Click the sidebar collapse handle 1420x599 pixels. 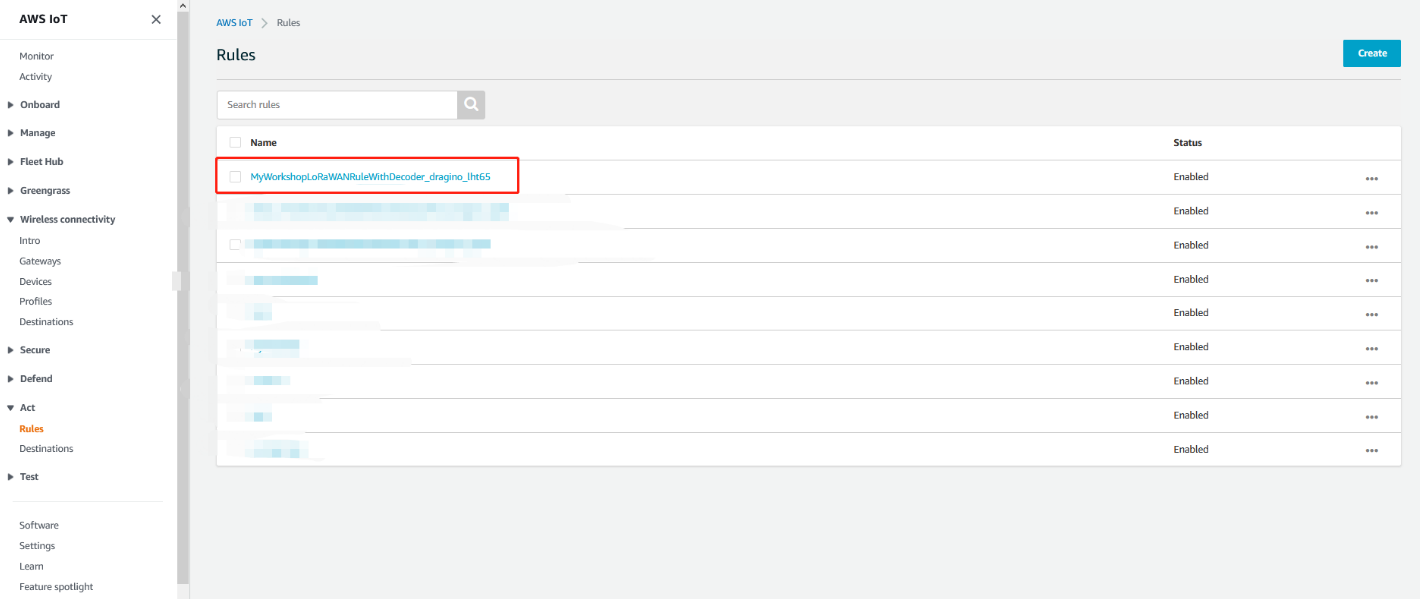[176, 281]
